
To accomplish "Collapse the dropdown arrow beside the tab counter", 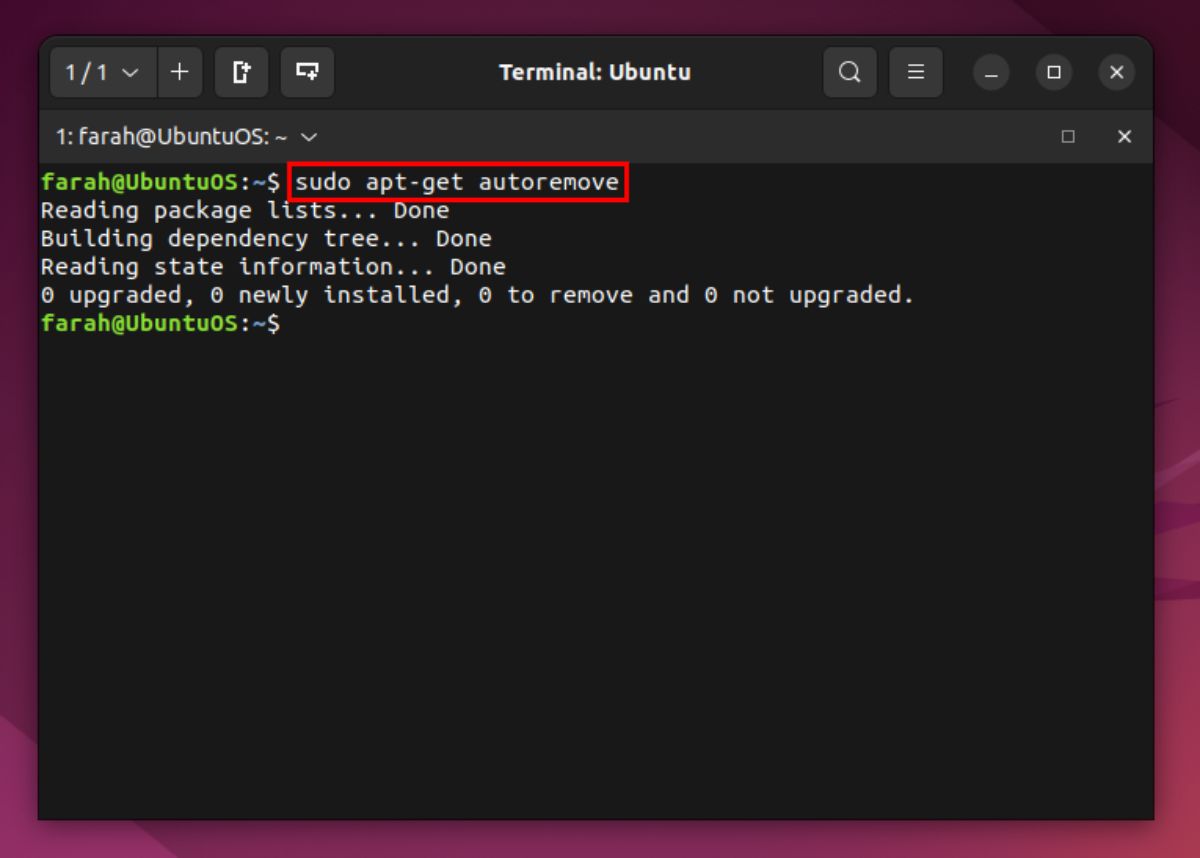I will [x=127, y=72].
